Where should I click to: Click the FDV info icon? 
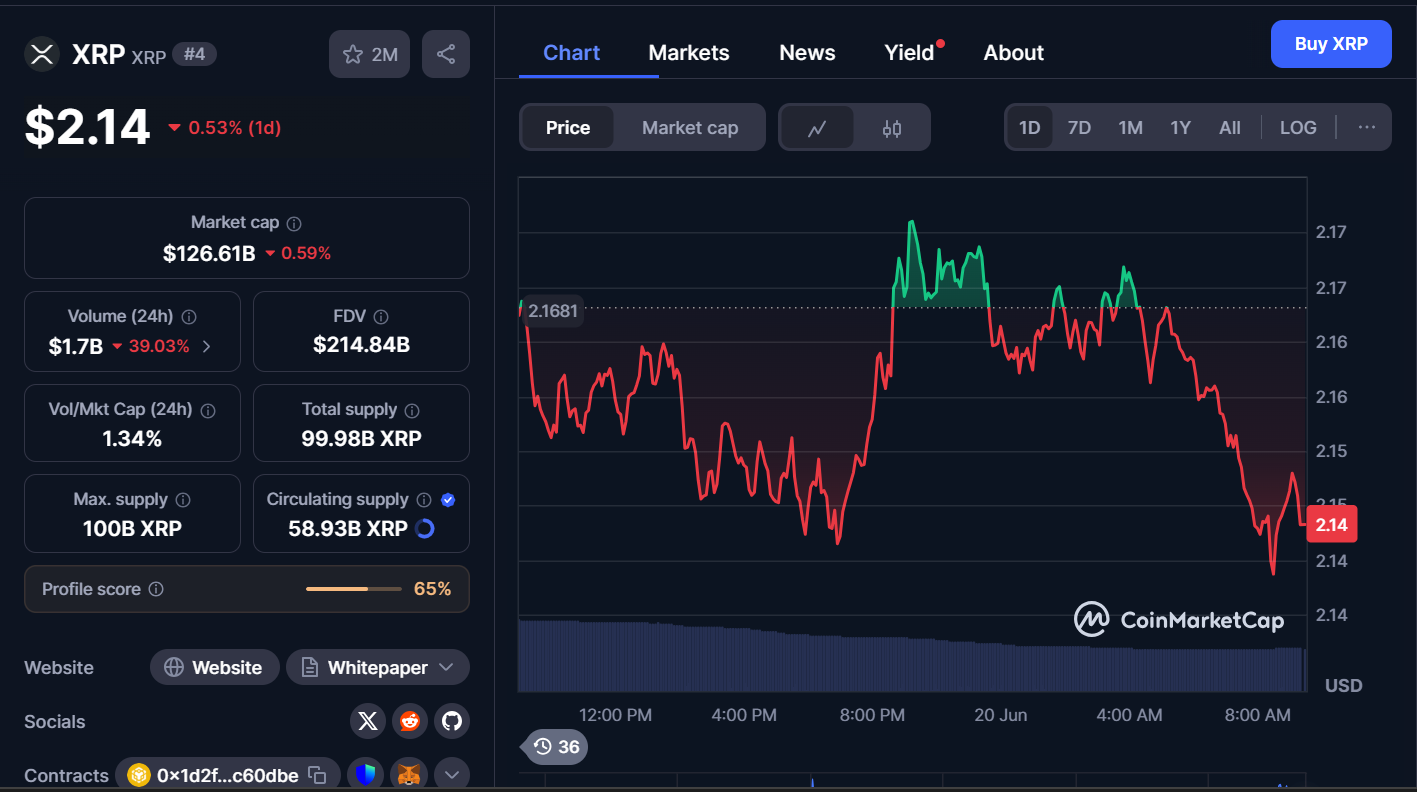[381, 317]
